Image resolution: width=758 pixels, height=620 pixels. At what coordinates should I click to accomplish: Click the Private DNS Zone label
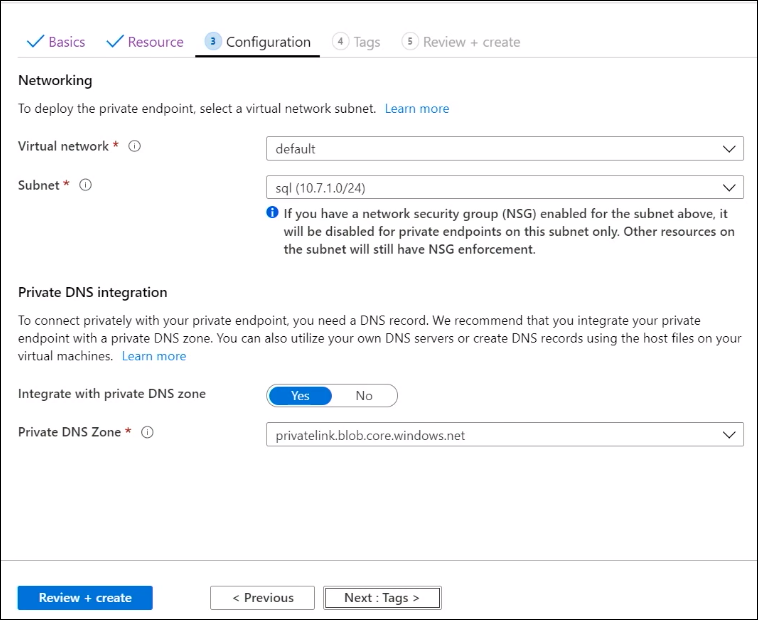coord(69,432)
